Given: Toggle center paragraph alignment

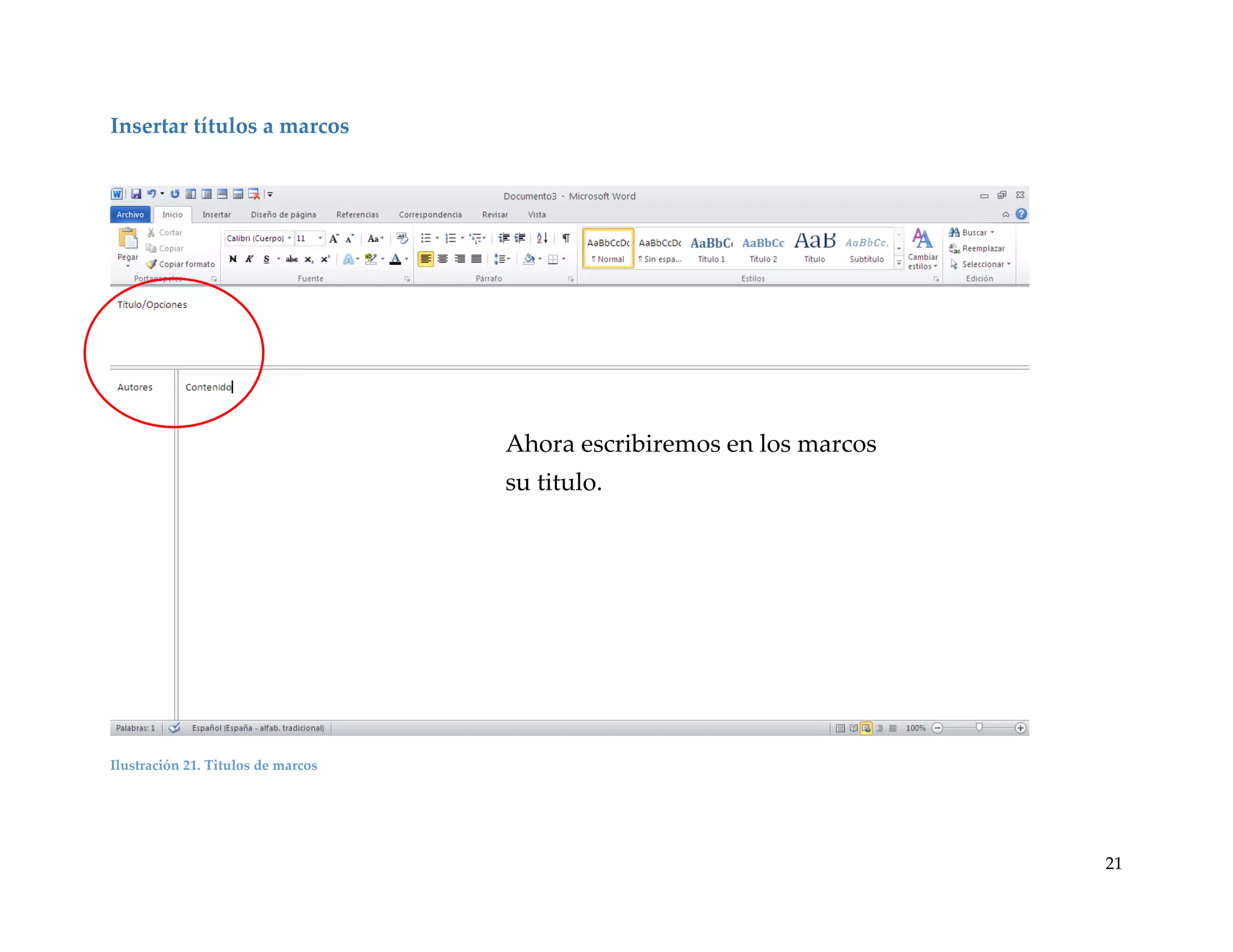Looking at the screenshot, I should [443, 259].
